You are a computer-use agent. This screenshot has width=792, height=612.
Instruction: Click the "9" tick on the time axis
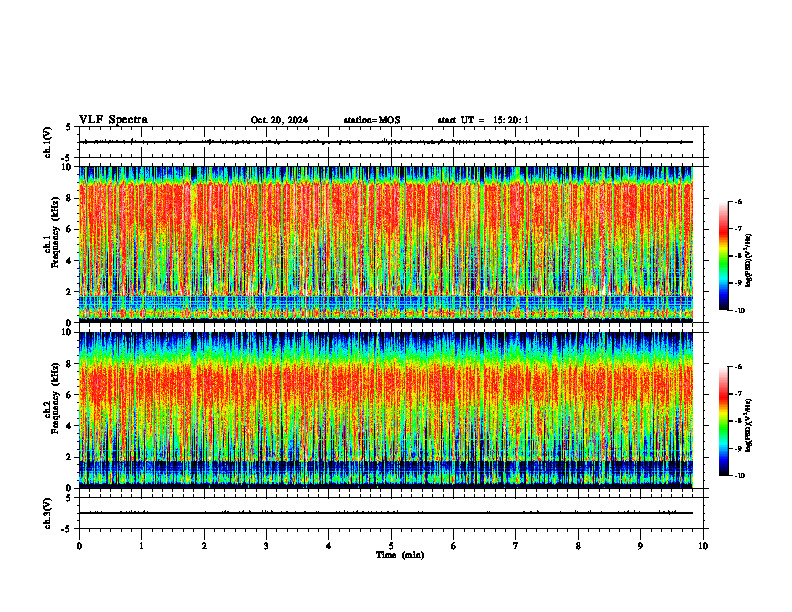tap(640, 546)
